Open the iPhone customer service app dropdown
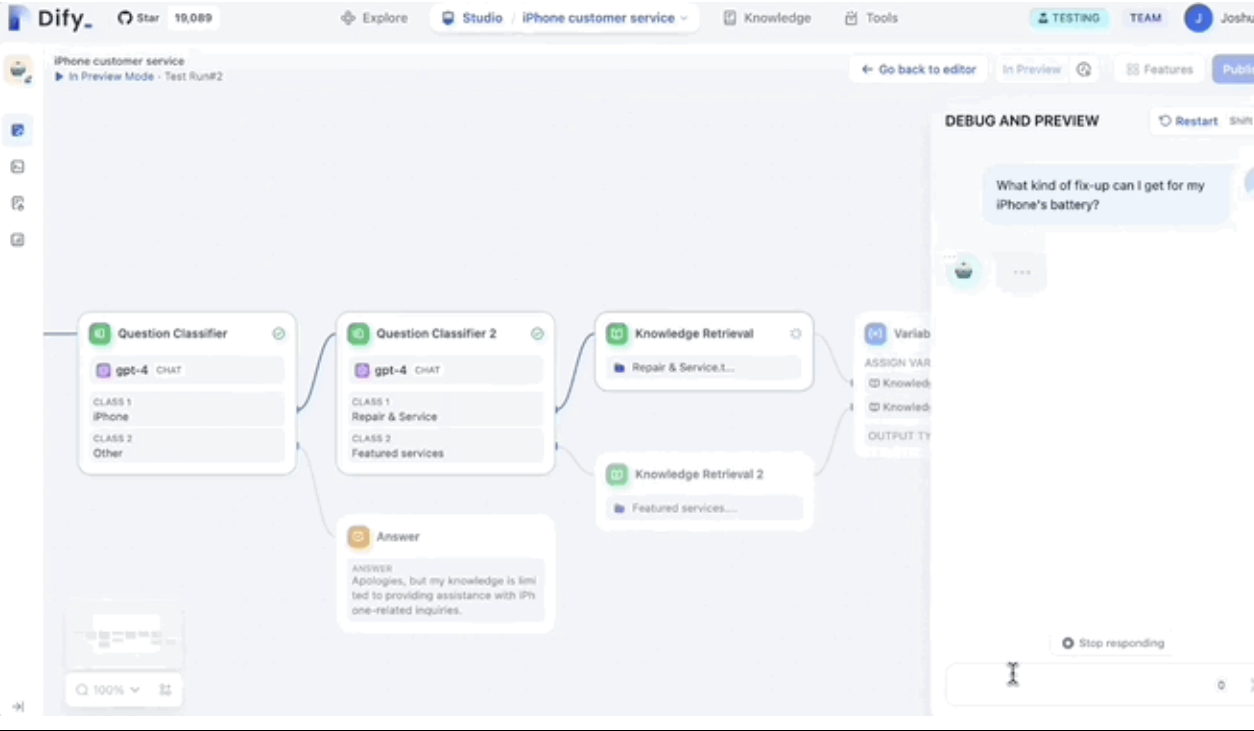Screen dimensions: 1254x731 [604, 18]
